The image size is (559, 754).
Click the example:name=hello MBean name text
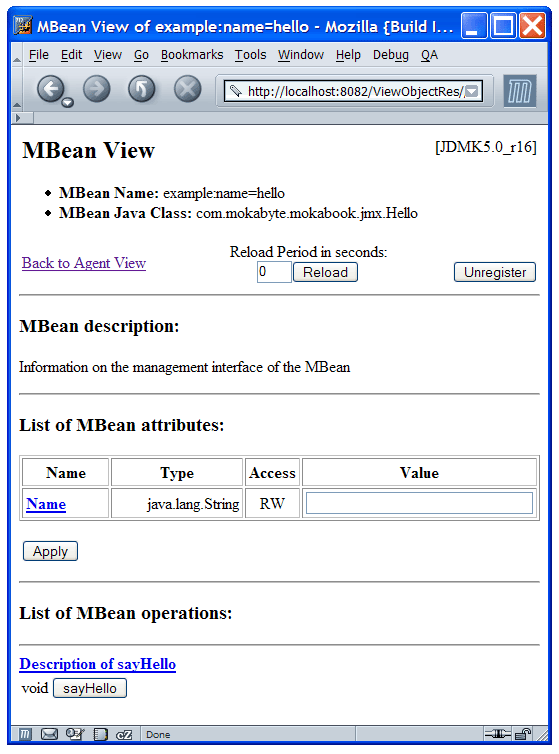(224, 193)
